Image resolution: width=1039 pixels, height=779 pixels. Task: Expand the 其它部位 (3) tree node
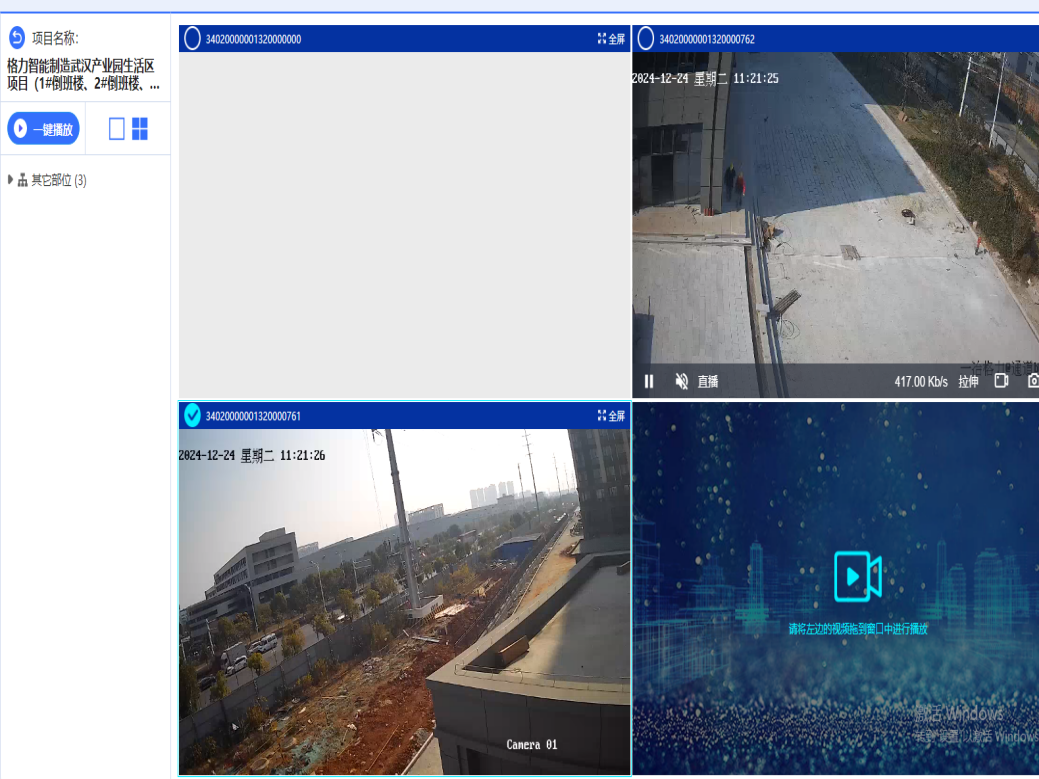(x=11, y=180)
